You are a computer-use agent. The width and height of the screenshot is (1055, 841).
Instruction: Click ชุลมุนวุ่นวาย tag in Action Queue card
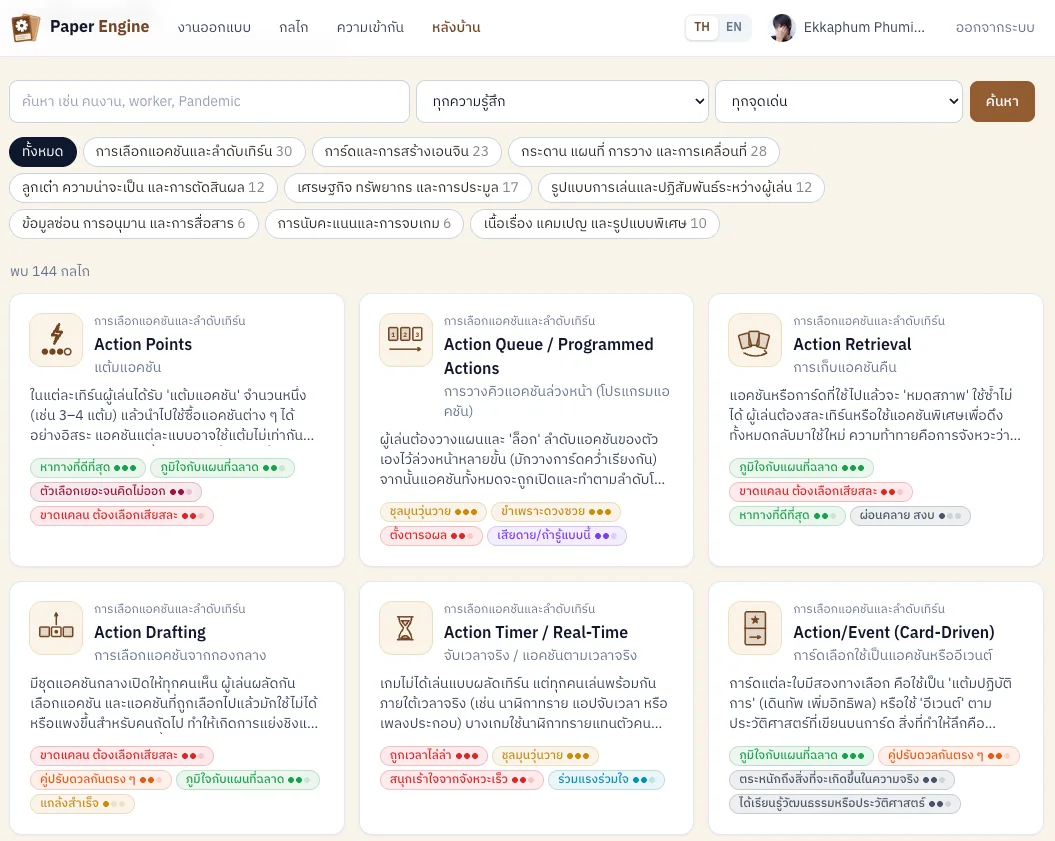click(x=433, y=512)
